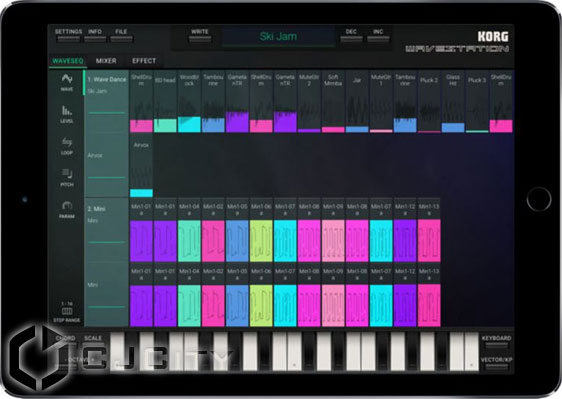The height and width of the screenshot is (399, 562).
Task: Select the Woodblock step
Action: [189, 101]
